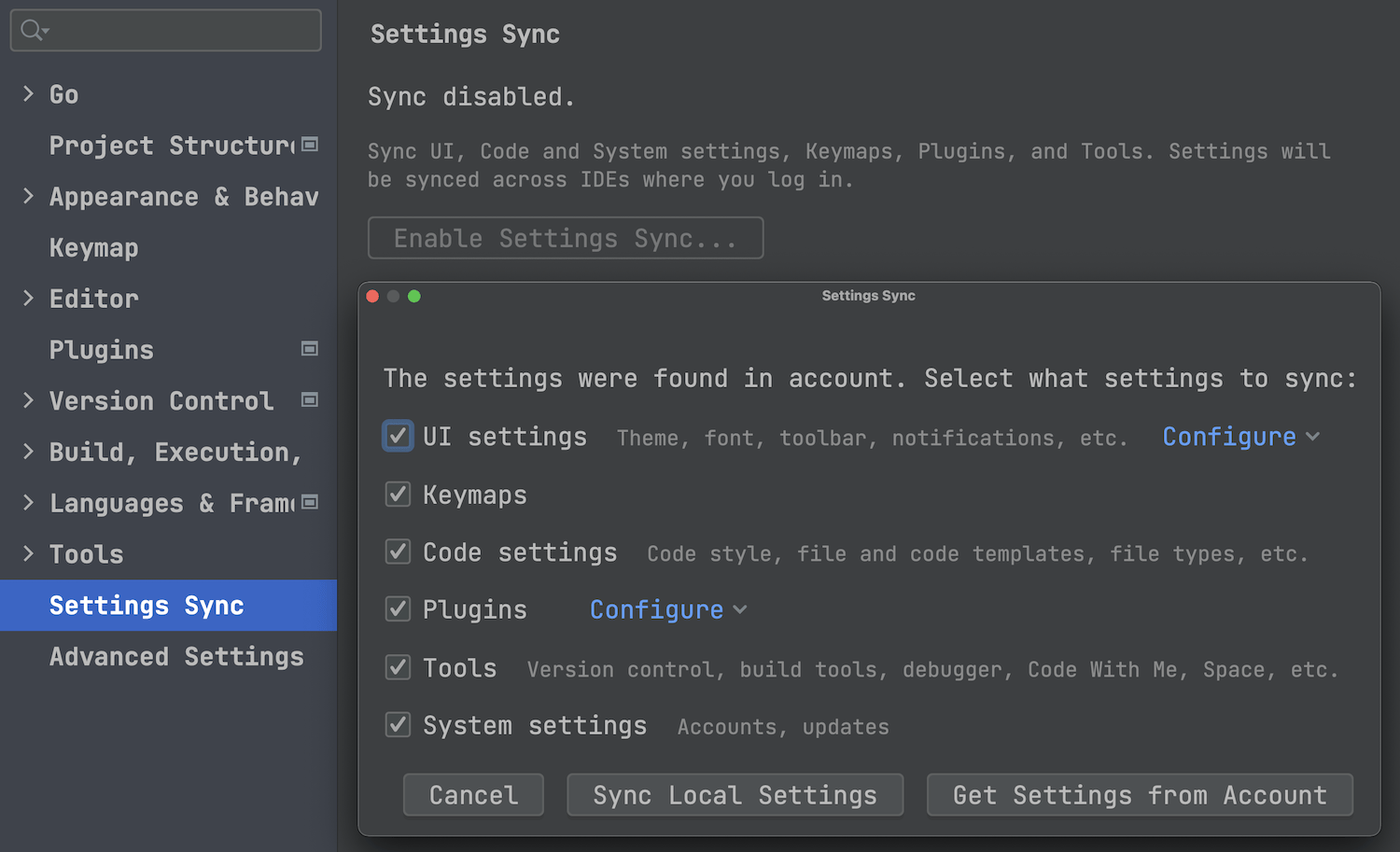The height and width of the screenshot is (852, 1400).
Task: Click project-level icon beside Project Structure
Action: click(x=310, y=145)
